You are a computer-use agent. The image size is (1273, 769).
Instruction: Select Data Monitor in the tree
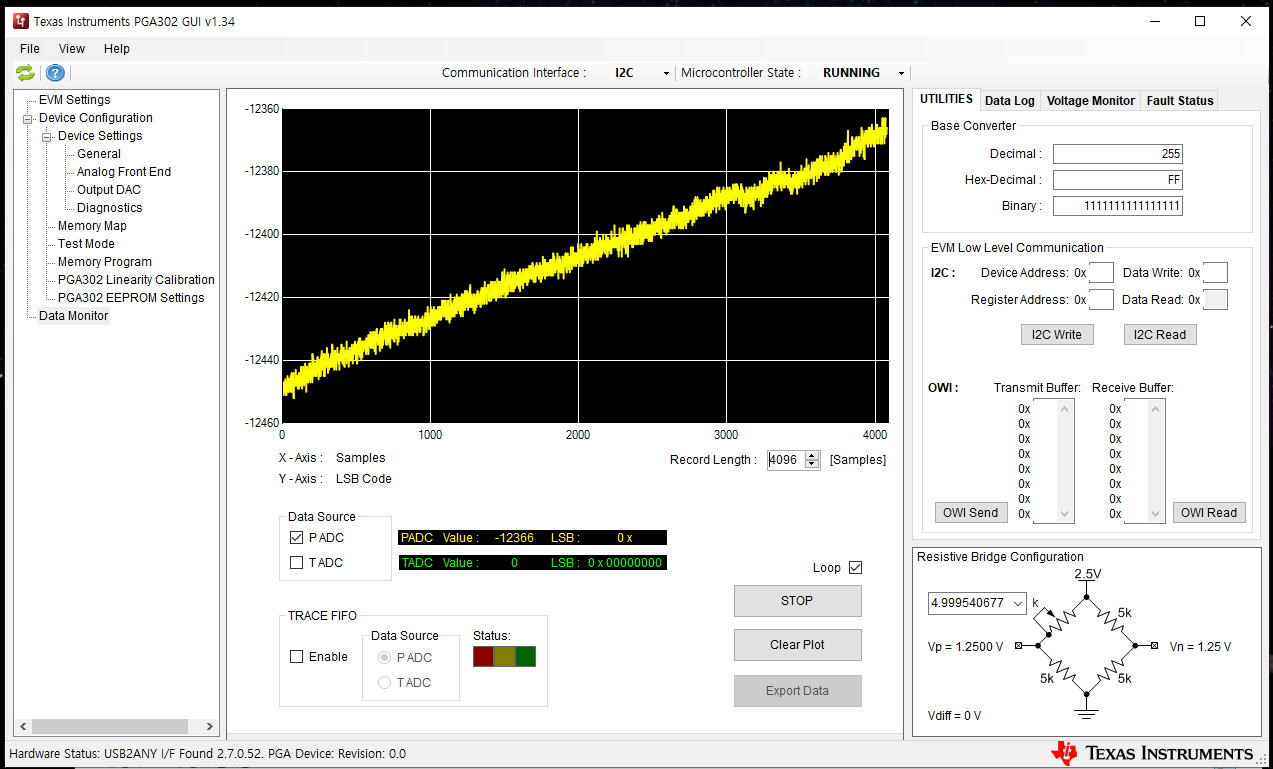tap(74, 316)
